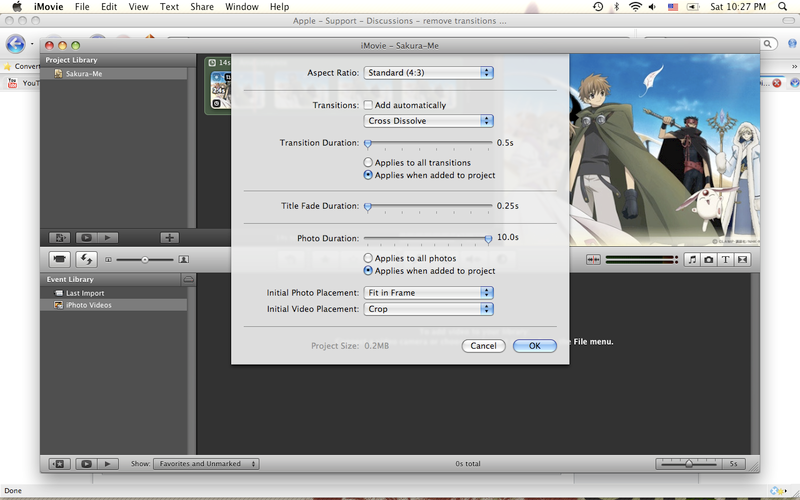800x500 pixels.
Task: Toggle project library list button below Sakura-Me
Action: [59, 238]
